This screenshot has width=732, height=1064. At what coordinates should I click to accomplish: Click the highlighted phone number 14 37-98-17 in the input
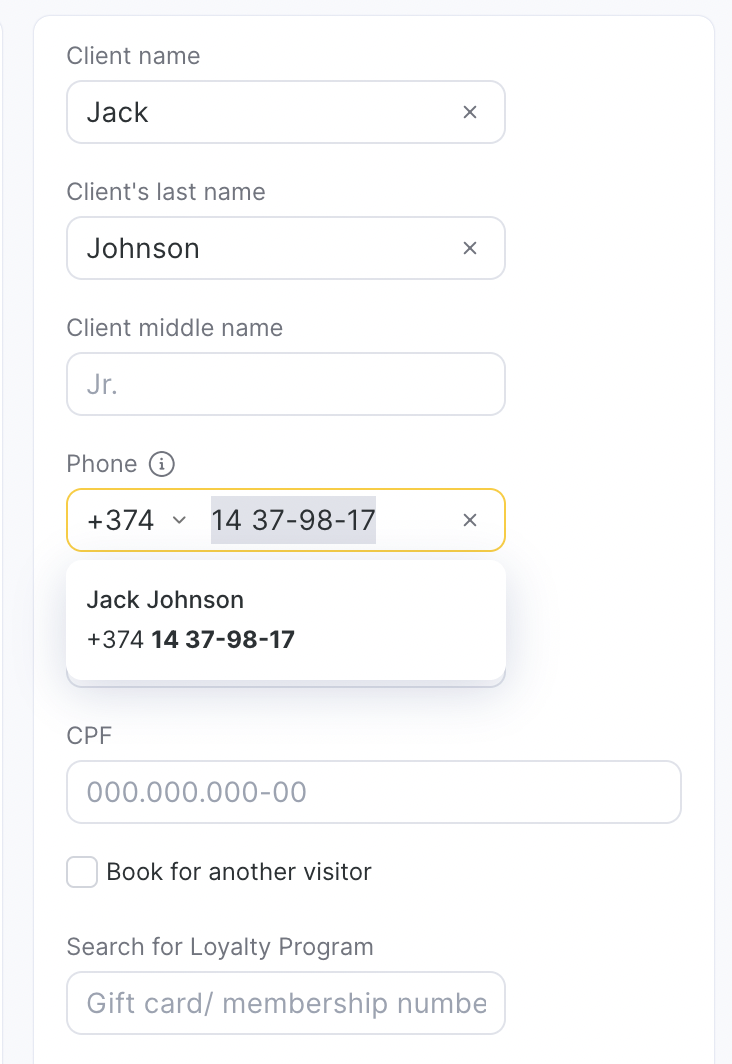click(x=293, y=521)
